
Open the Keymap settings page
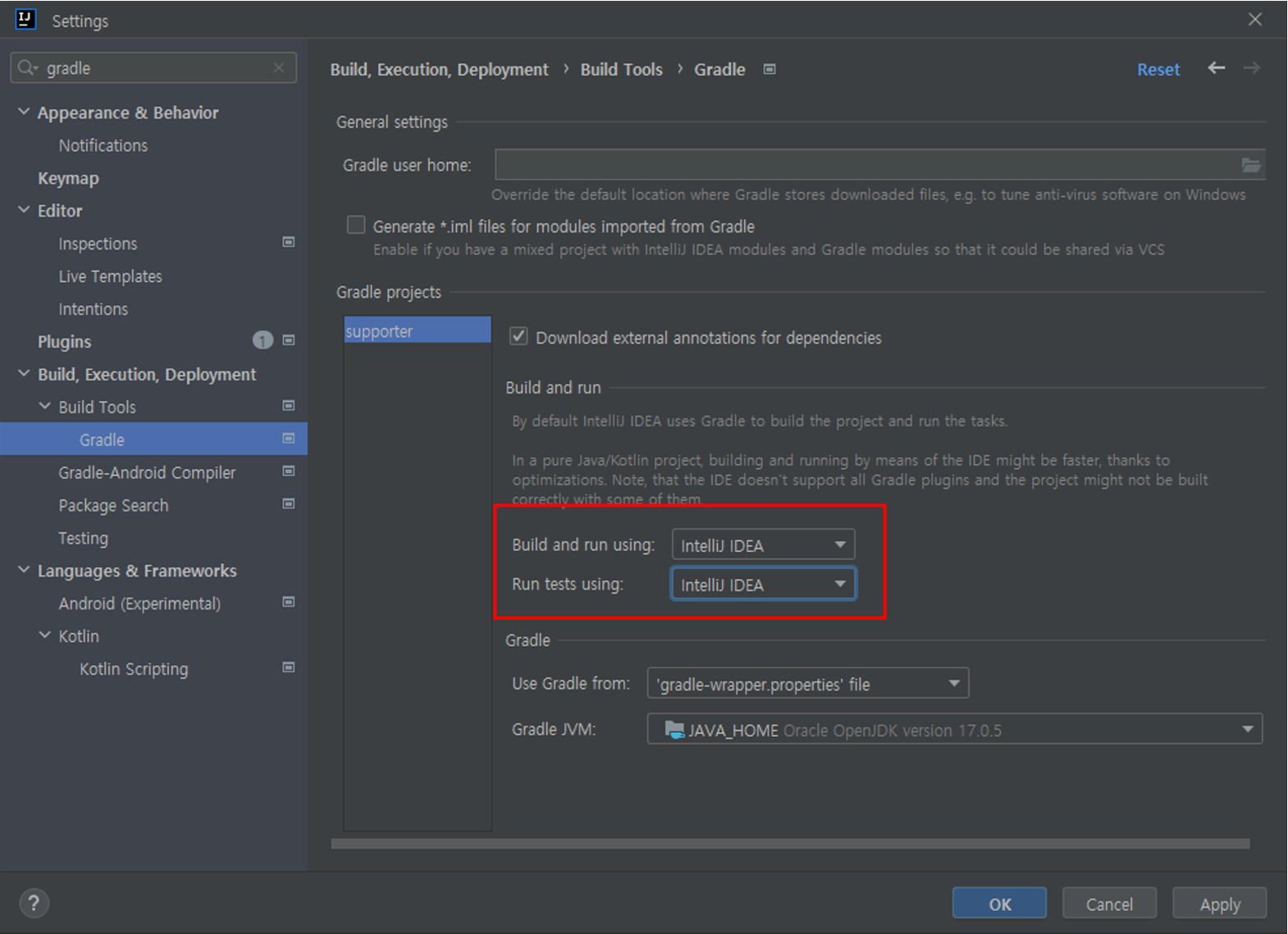(x=68, y=178)
